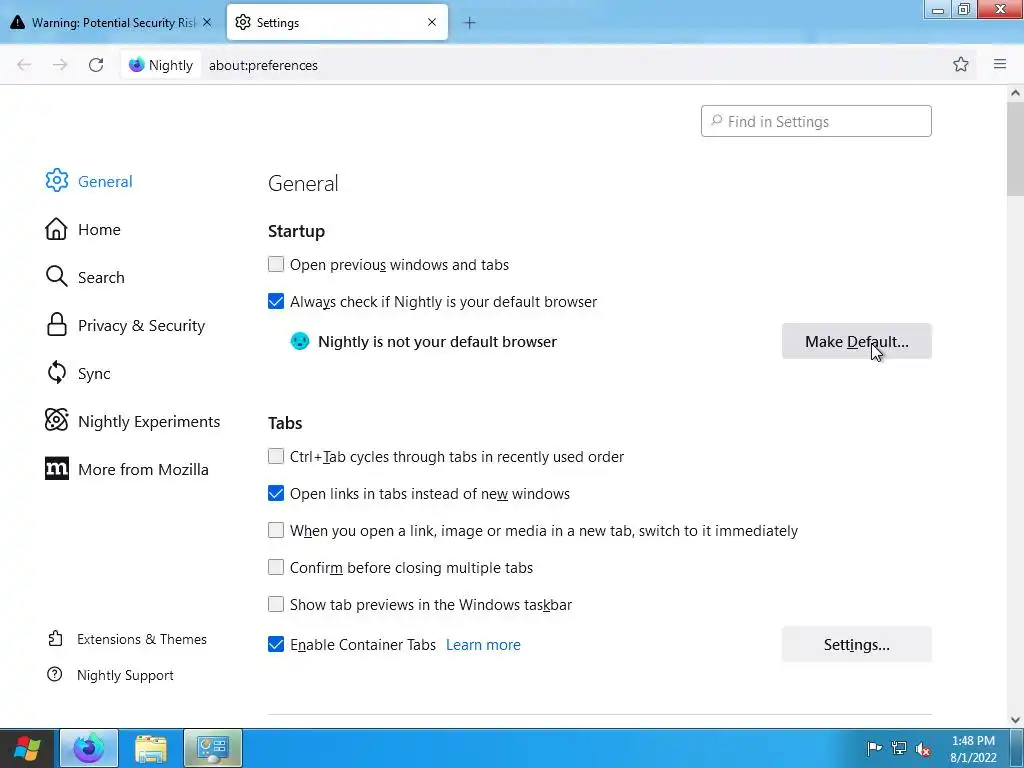The image size is (1024, 768).
Task: Click the Make Default... button
Action: click(x=856, y=341)
